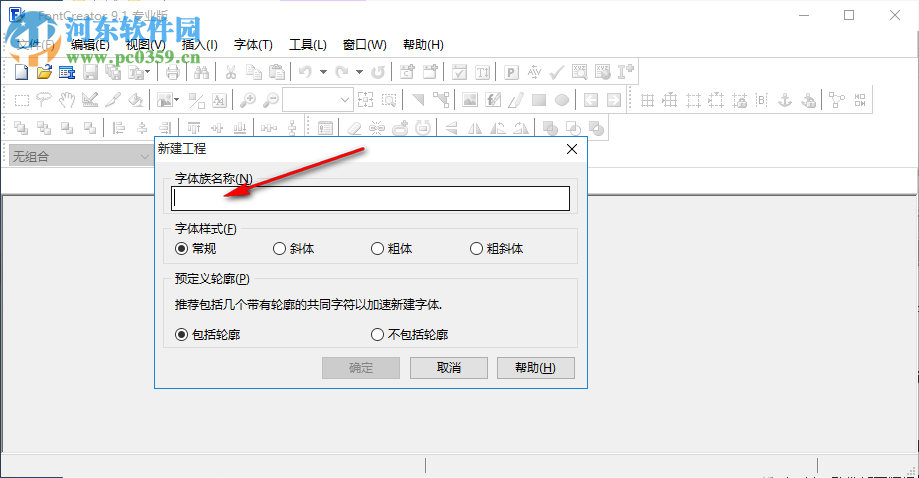Screen dimensions: 919x478
Task: Click the show grid icon
Action: click(647, 100)
